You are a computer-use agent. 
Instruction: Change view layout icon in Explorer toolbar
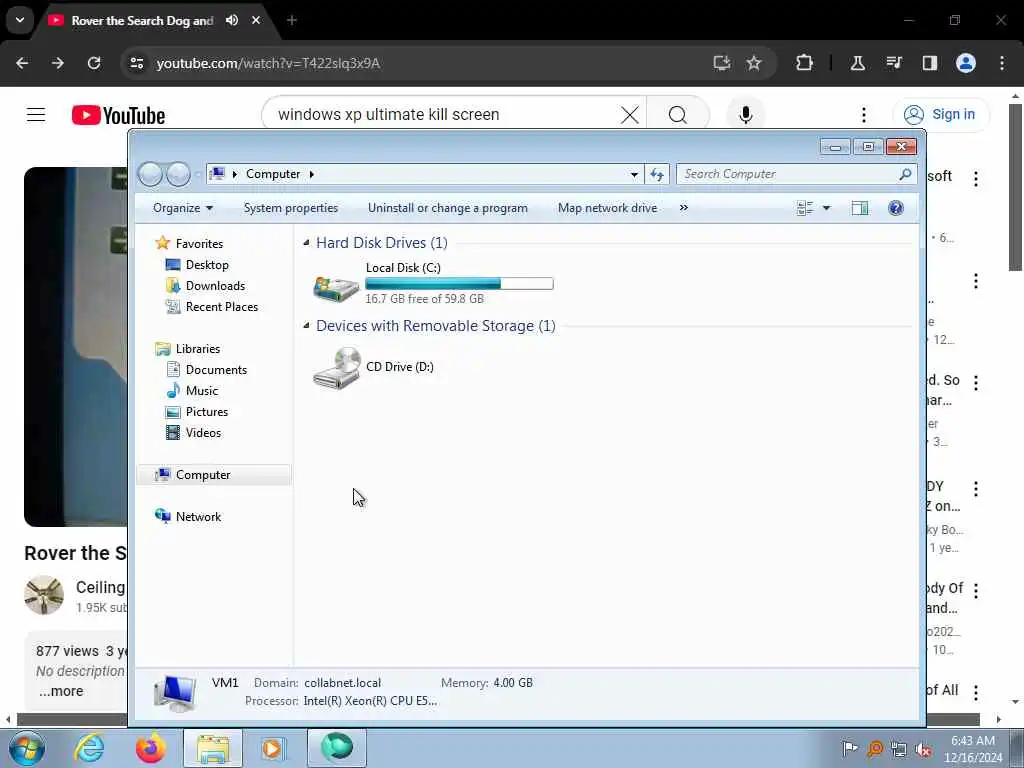point(805,208)
